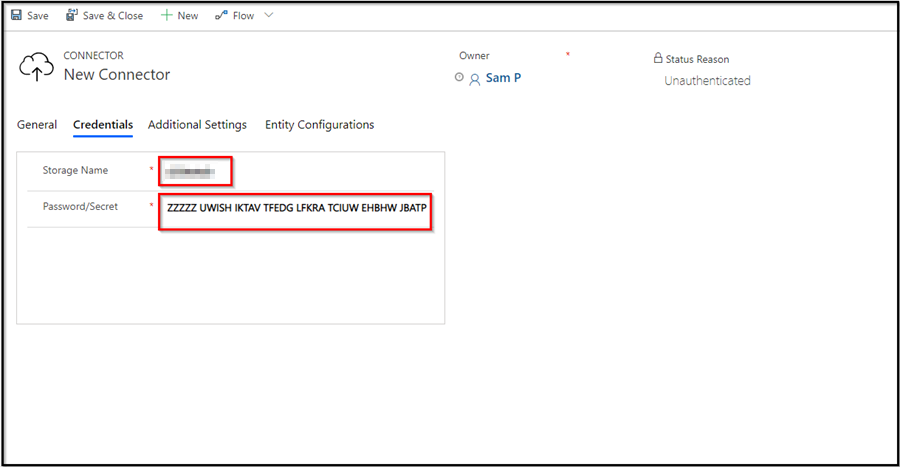Select the Credentials tab

click(x=103, y=125)
